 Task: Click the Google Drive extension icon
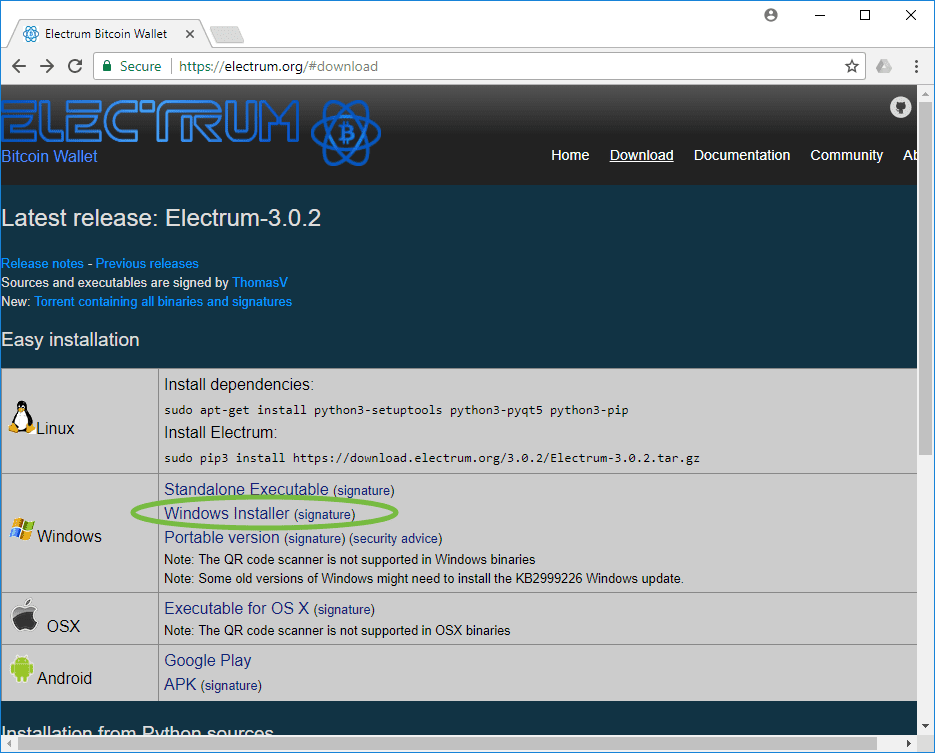click(884, 66)
